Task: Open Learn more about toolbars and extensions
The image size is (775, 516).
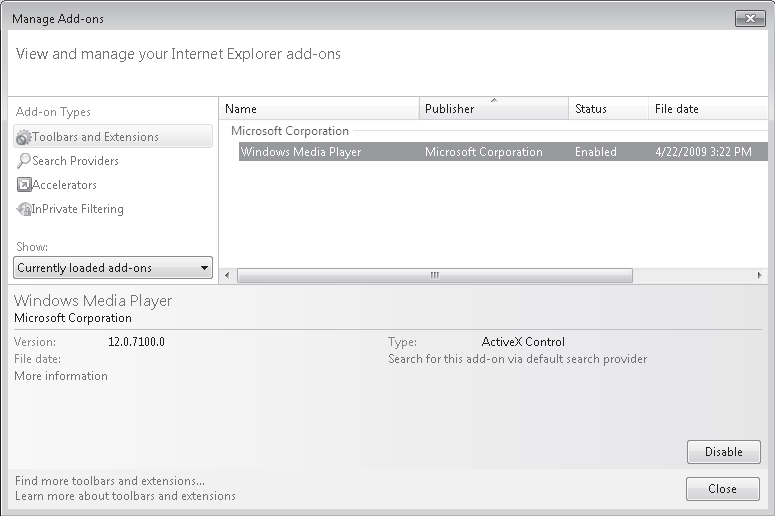Action: [x=125, y=496]
